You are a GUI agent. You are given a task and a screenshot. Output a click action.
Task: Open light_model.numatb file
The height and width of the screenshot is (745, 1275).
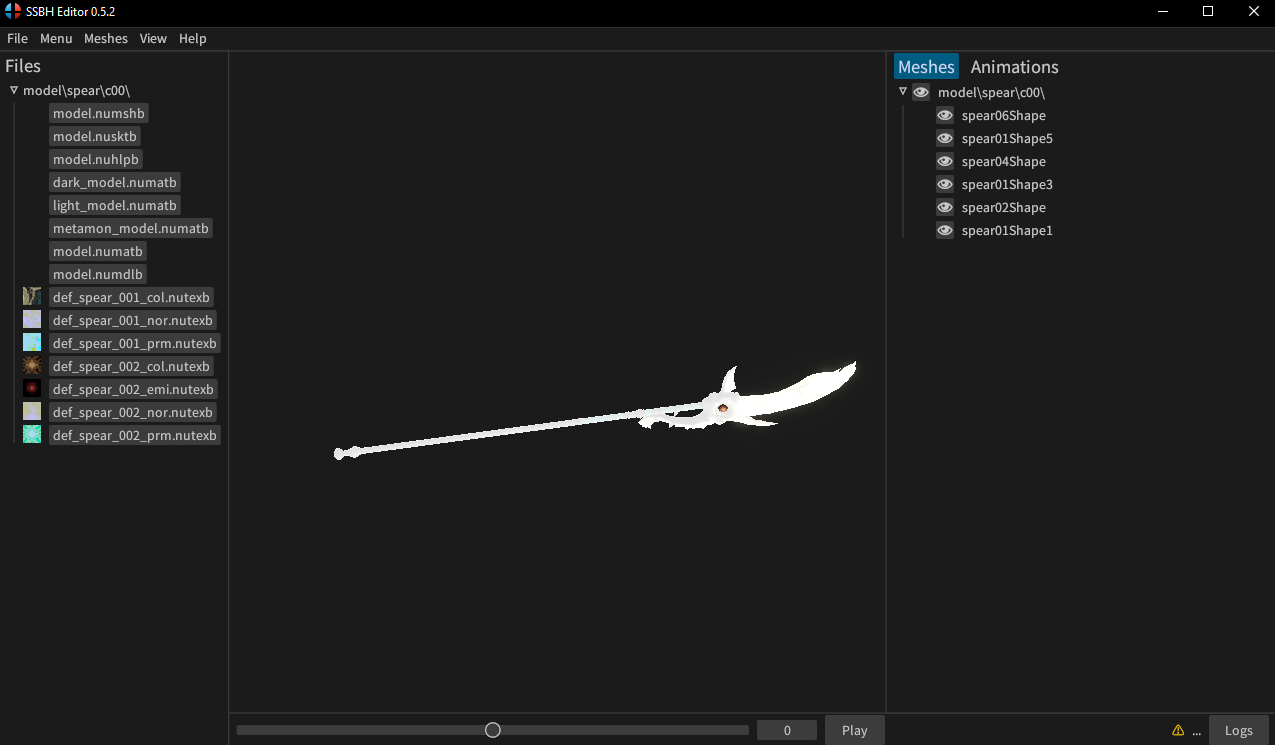[115, 205]
